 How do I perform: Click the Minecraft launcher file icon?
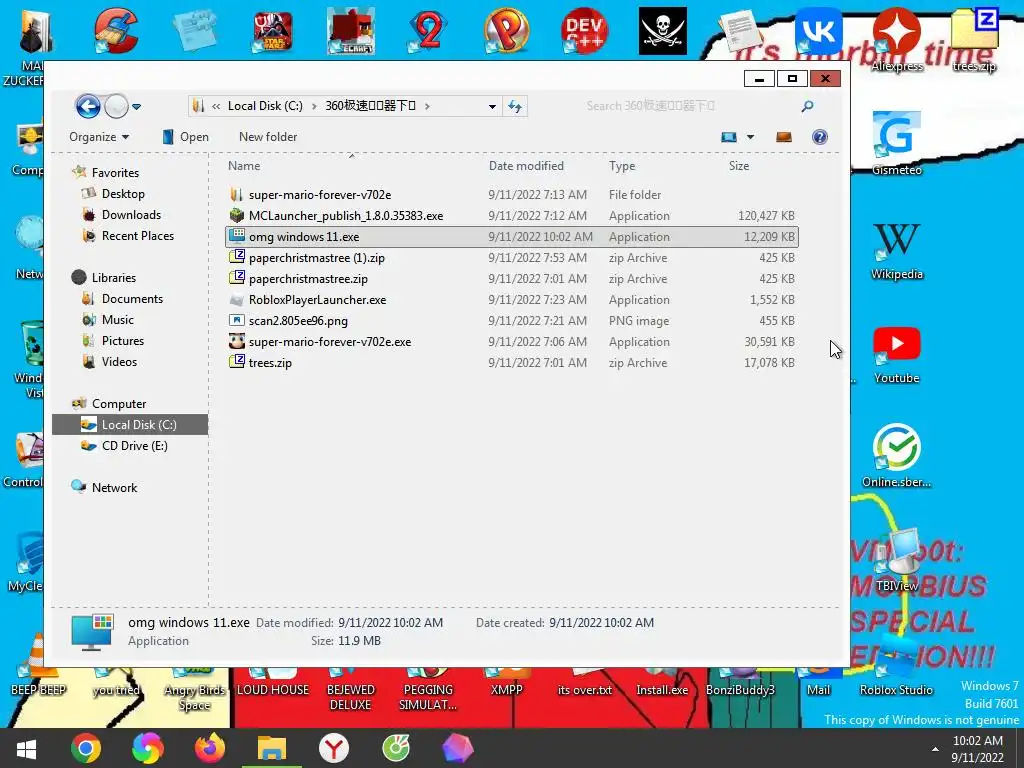point(236,215)
